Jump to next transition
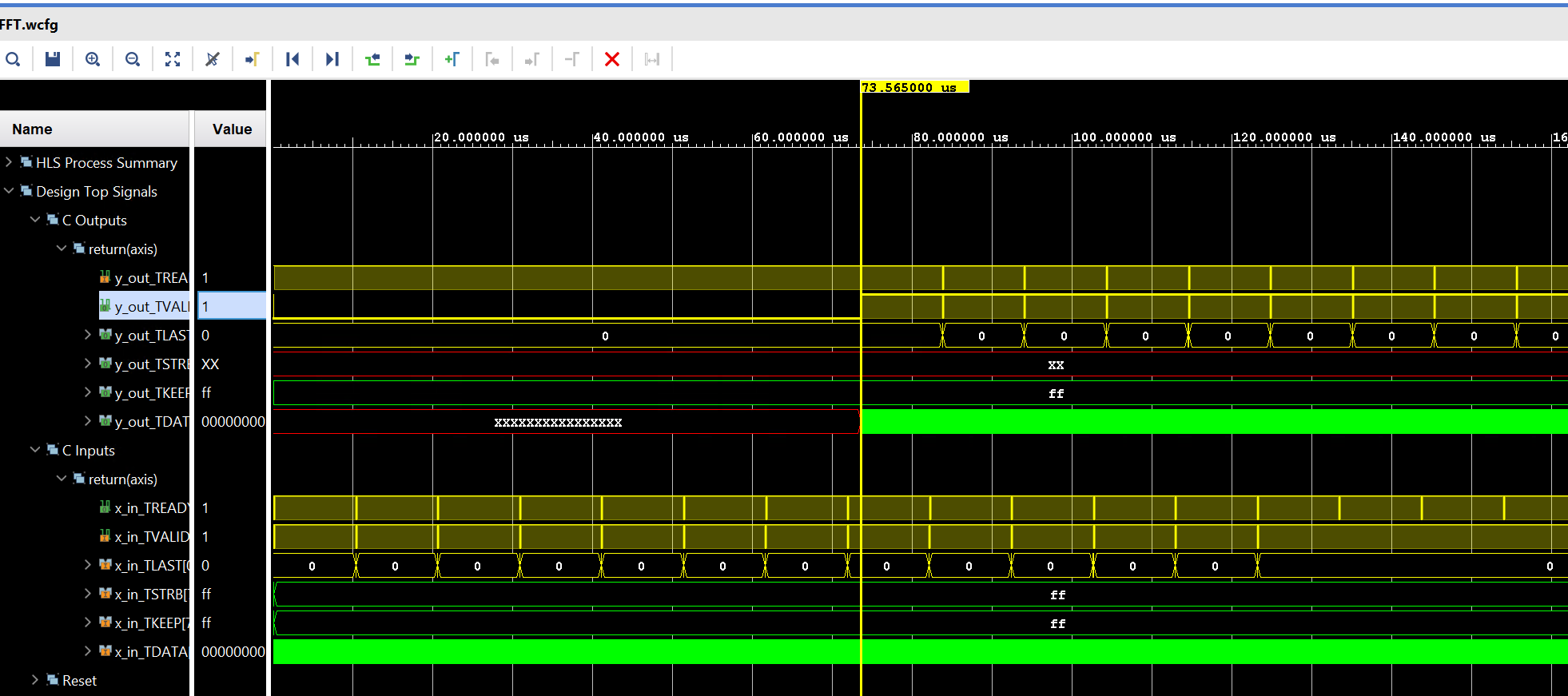 [x=412, y=59]
